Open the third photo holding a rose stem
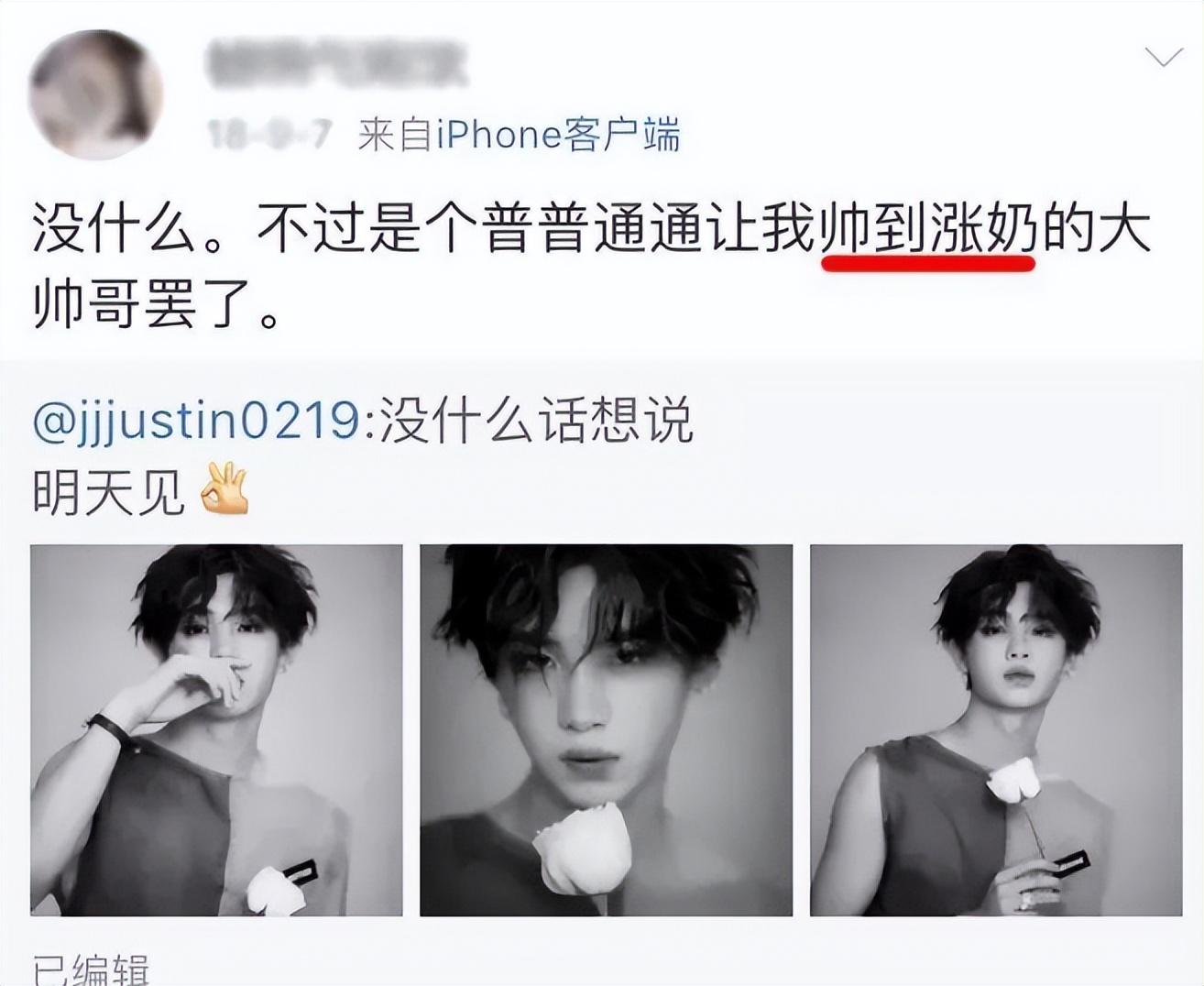The height and width of the screenshot is (986, 1204). coord(996,730)
